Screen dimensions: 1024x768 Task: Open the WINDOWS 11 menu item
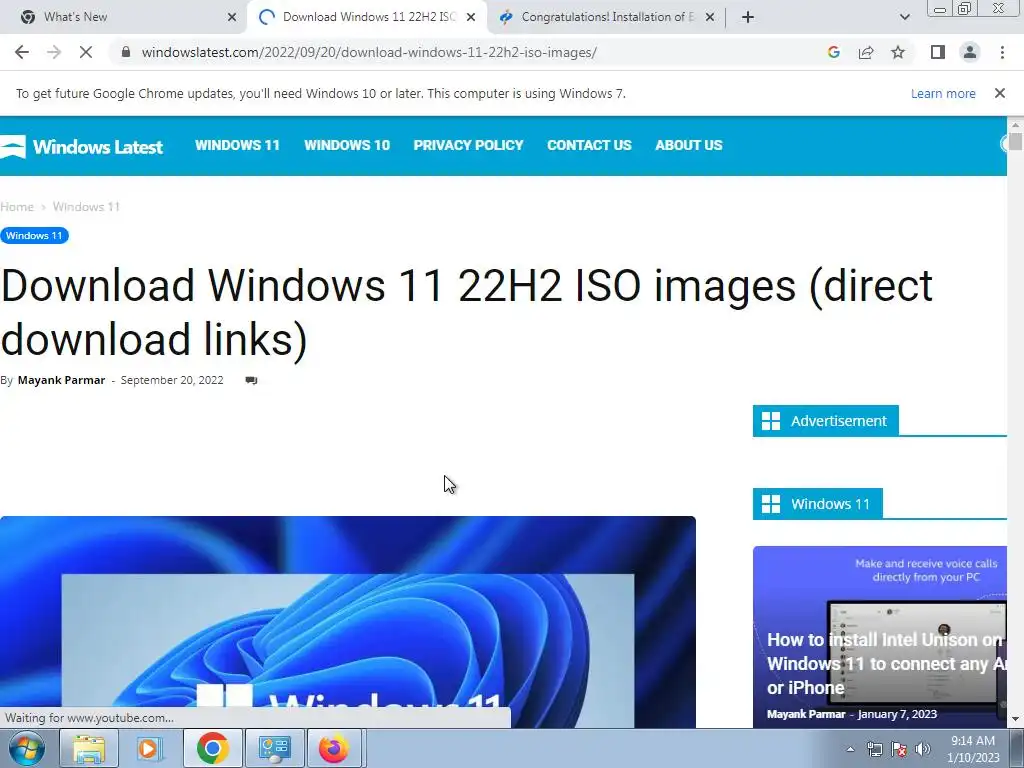click(237, 145)
